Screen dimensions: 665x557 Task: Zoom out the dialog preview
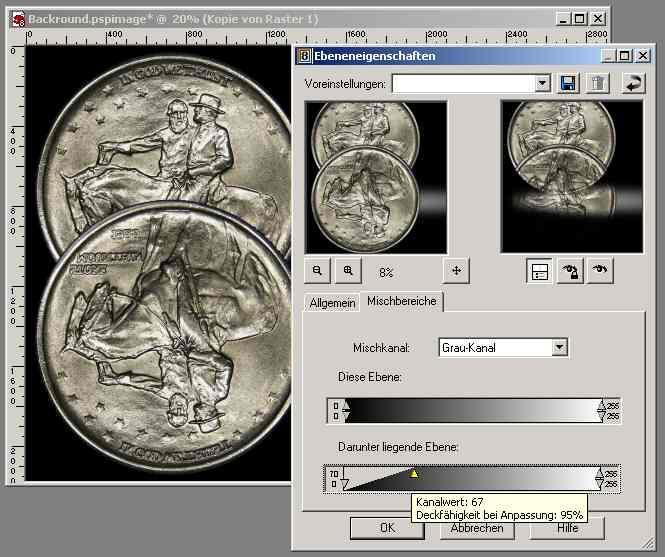coord(317,270)
